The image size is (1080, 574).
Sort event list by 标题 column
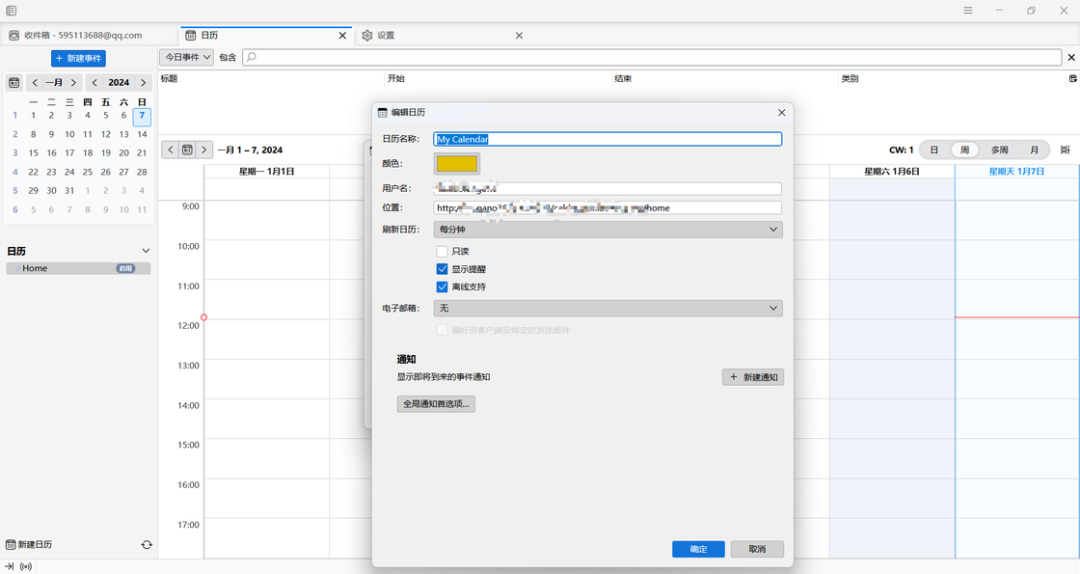(271, 79)
